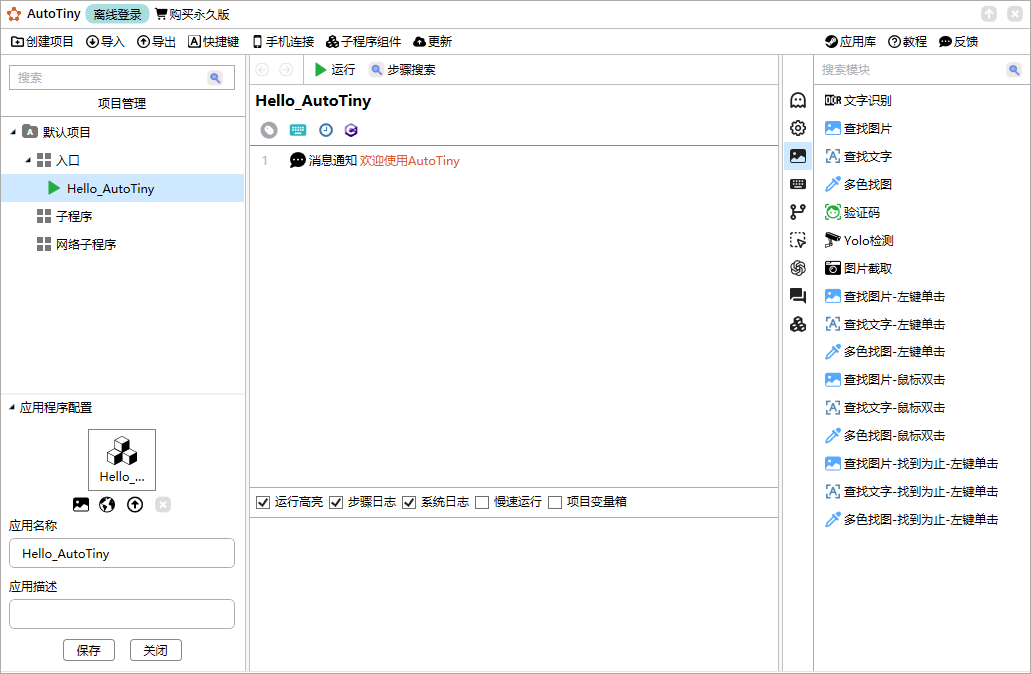Select the 查找图片 module
Image resolution: width=1031 pixels, height=674 pixels.
pos(858,128)
